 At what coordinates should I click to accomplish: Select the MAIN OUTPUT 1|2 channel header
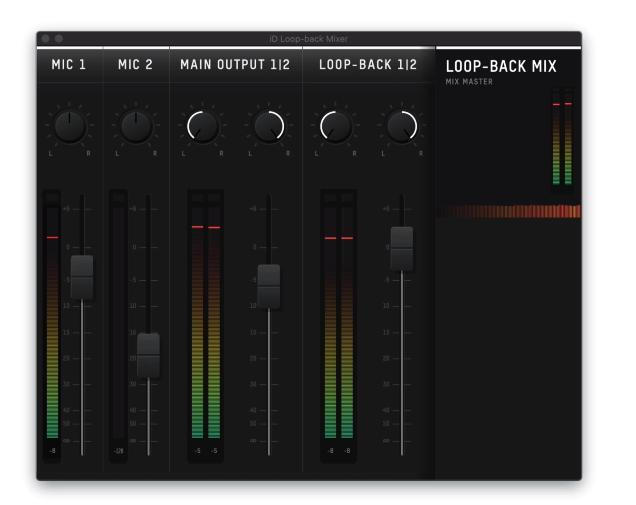pos(235,65)
